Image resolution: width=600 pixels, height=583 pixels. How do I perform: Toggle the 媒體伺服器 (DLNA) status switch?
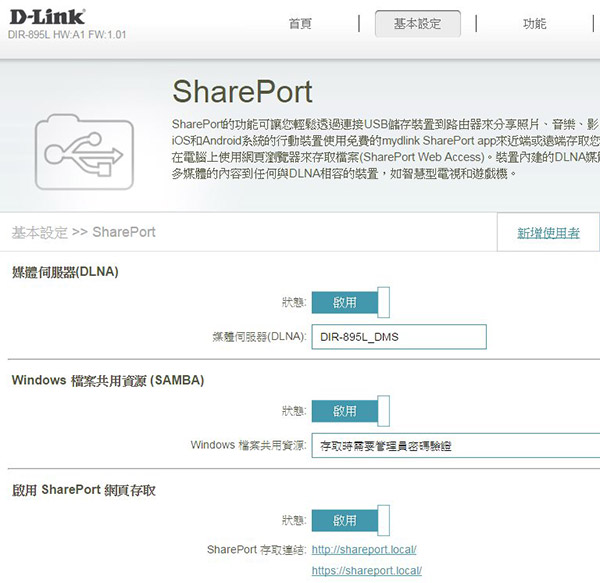pyautogui.click(x=350, y=302)
